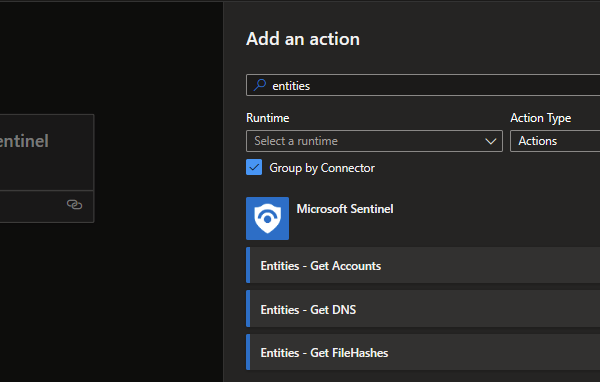Select Entities - Get Accounts action

pos(423,265)
